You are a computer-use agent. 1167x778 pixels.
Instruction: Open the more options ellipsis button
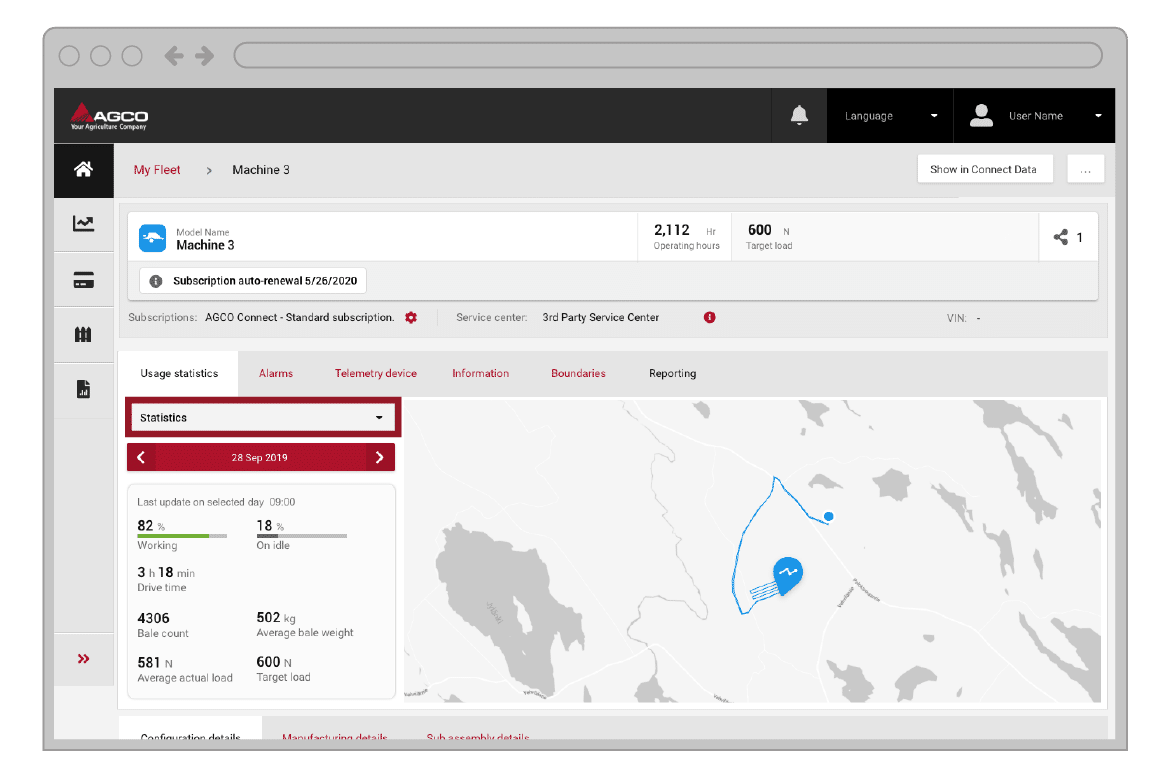[x=1086, y=169]
